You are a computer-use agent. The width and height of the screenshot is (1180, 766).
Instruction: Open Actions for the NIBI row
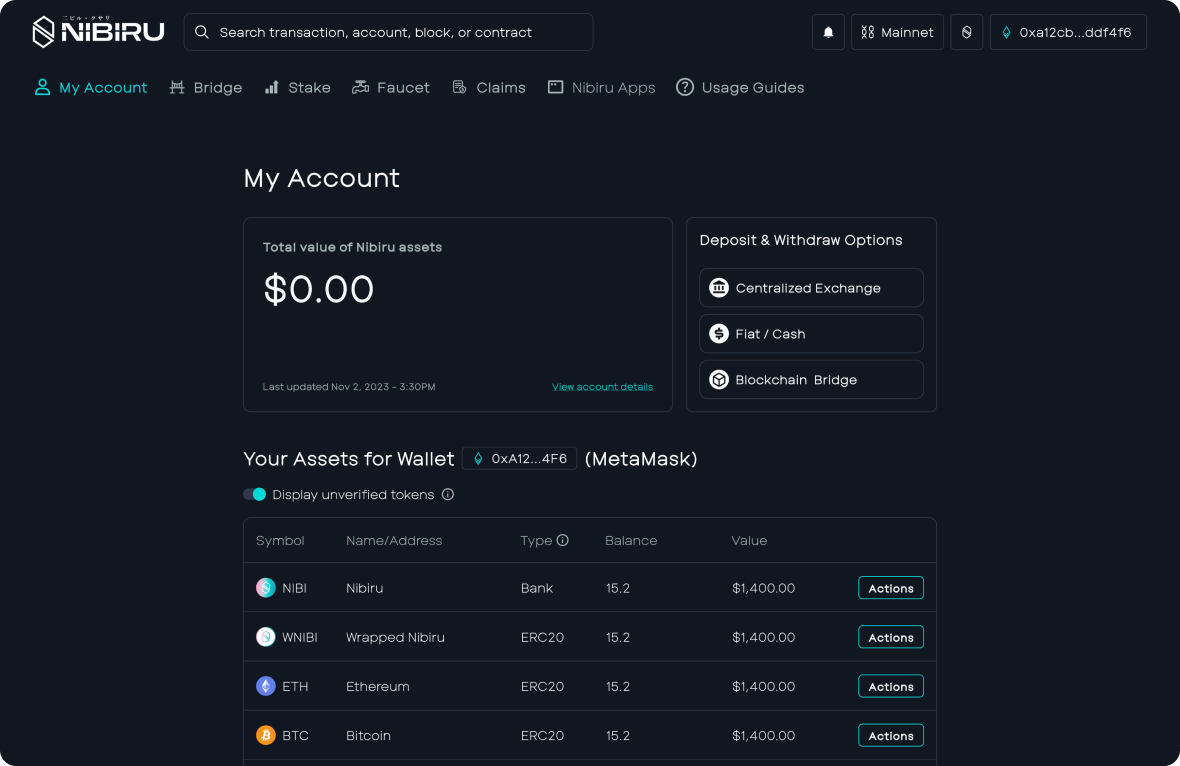(891, 588)
